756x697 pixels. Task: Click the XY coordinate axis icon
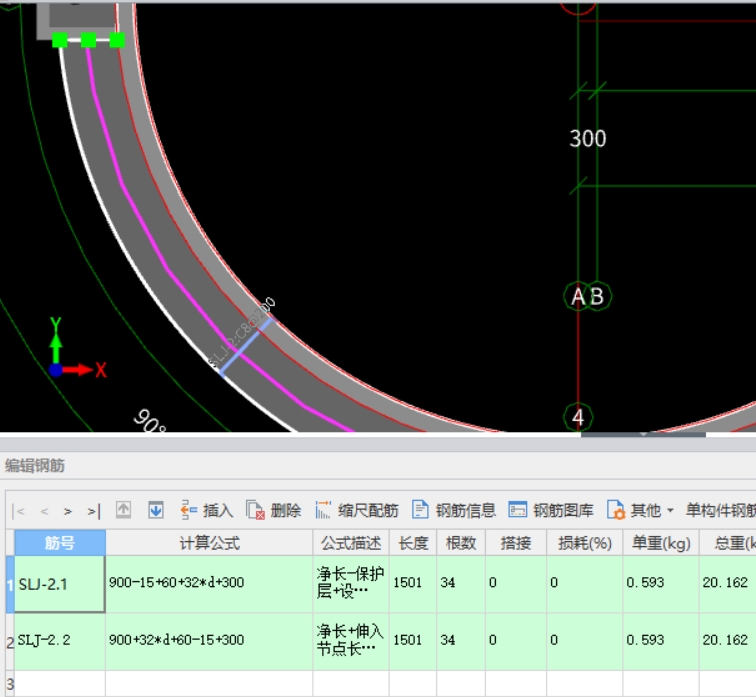tap(77, 348)
